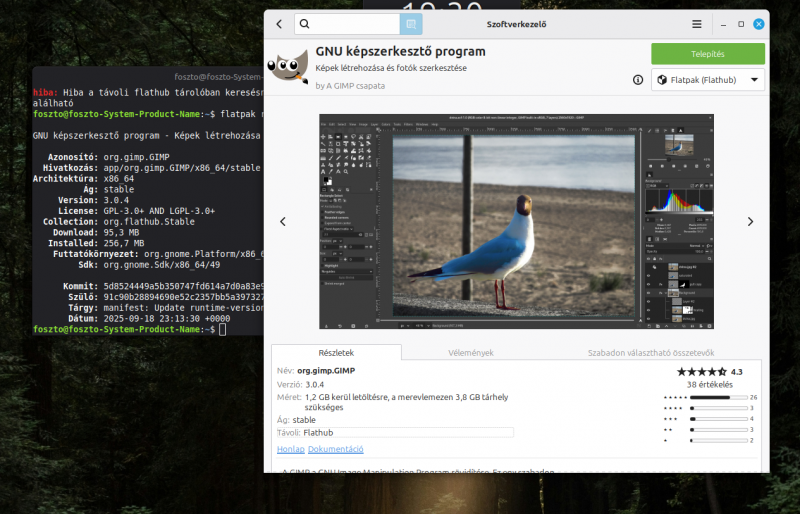Click the Collection: org.flathub.Stable line in terminal
The width and height of the screenshot is (800, 514).
coord(119,222)
